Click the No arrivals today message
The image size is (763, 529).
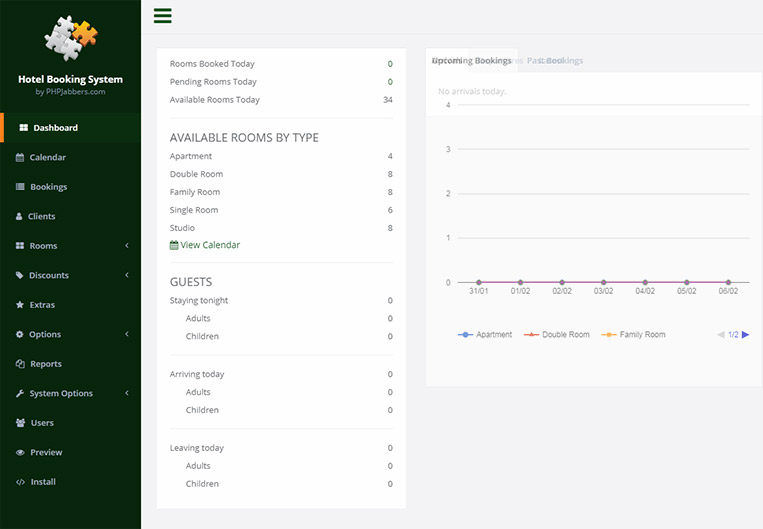[472, 91]
